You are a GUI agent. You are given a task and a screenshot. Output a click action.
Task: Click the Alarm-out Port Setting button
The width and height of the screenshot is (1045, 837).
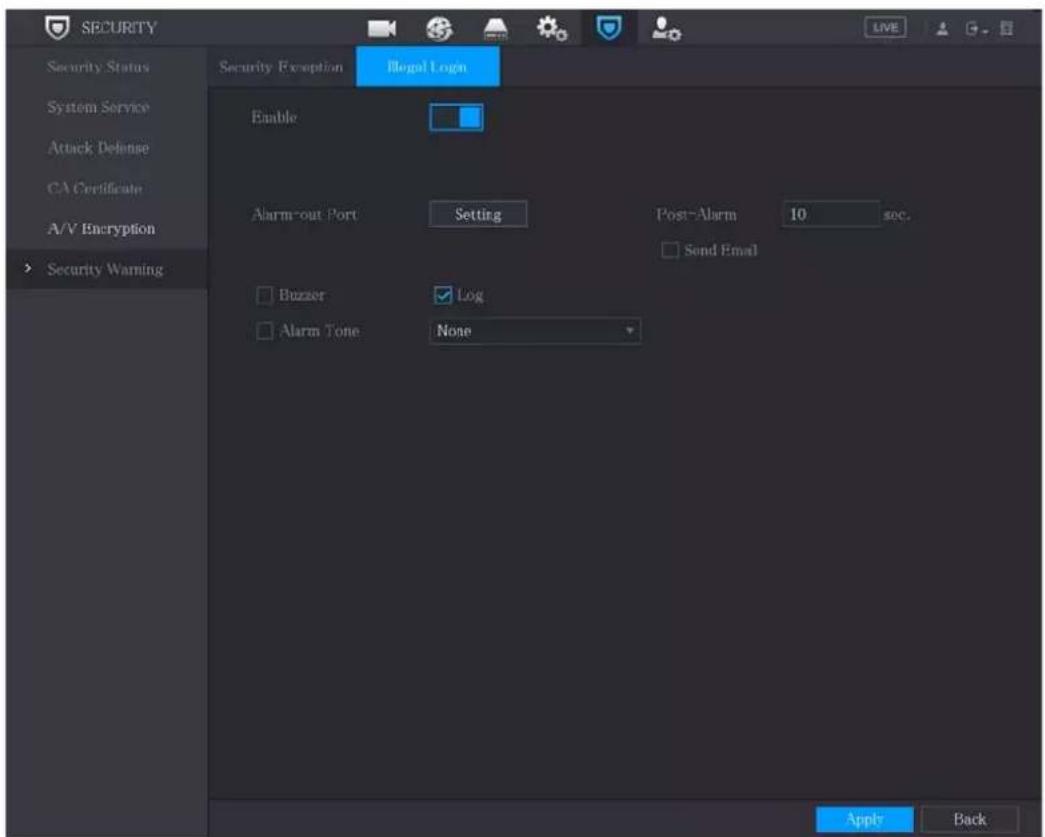coord(478,214)
